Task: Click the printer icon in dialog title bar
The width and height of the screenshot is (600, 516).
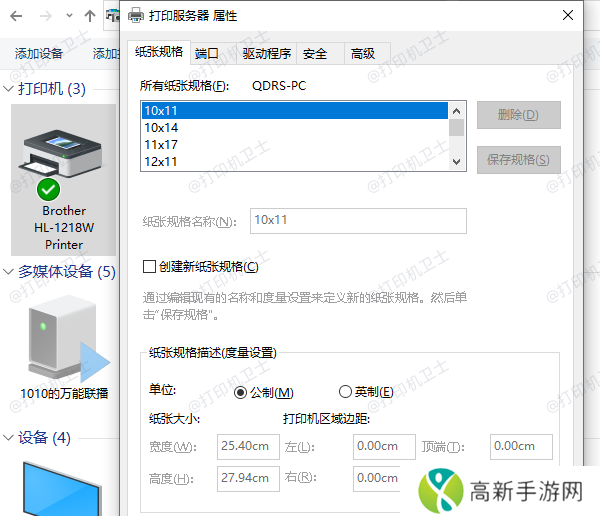Action: pos(136,16)
